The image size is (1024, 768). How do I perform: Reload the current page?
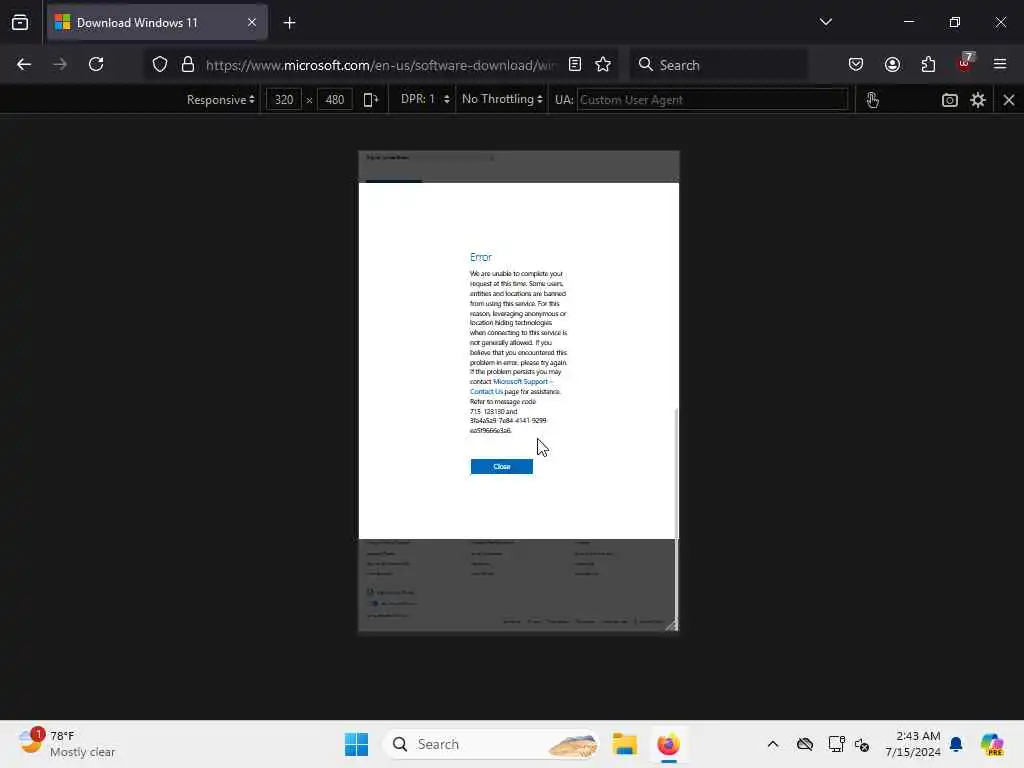point(96,65)
